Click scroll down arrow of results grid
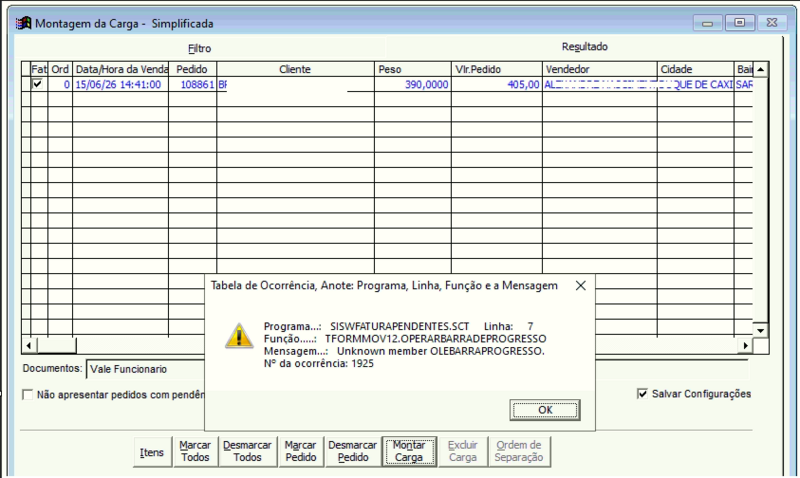This screenshot has height=478, width=800. (x=760, y=331)
